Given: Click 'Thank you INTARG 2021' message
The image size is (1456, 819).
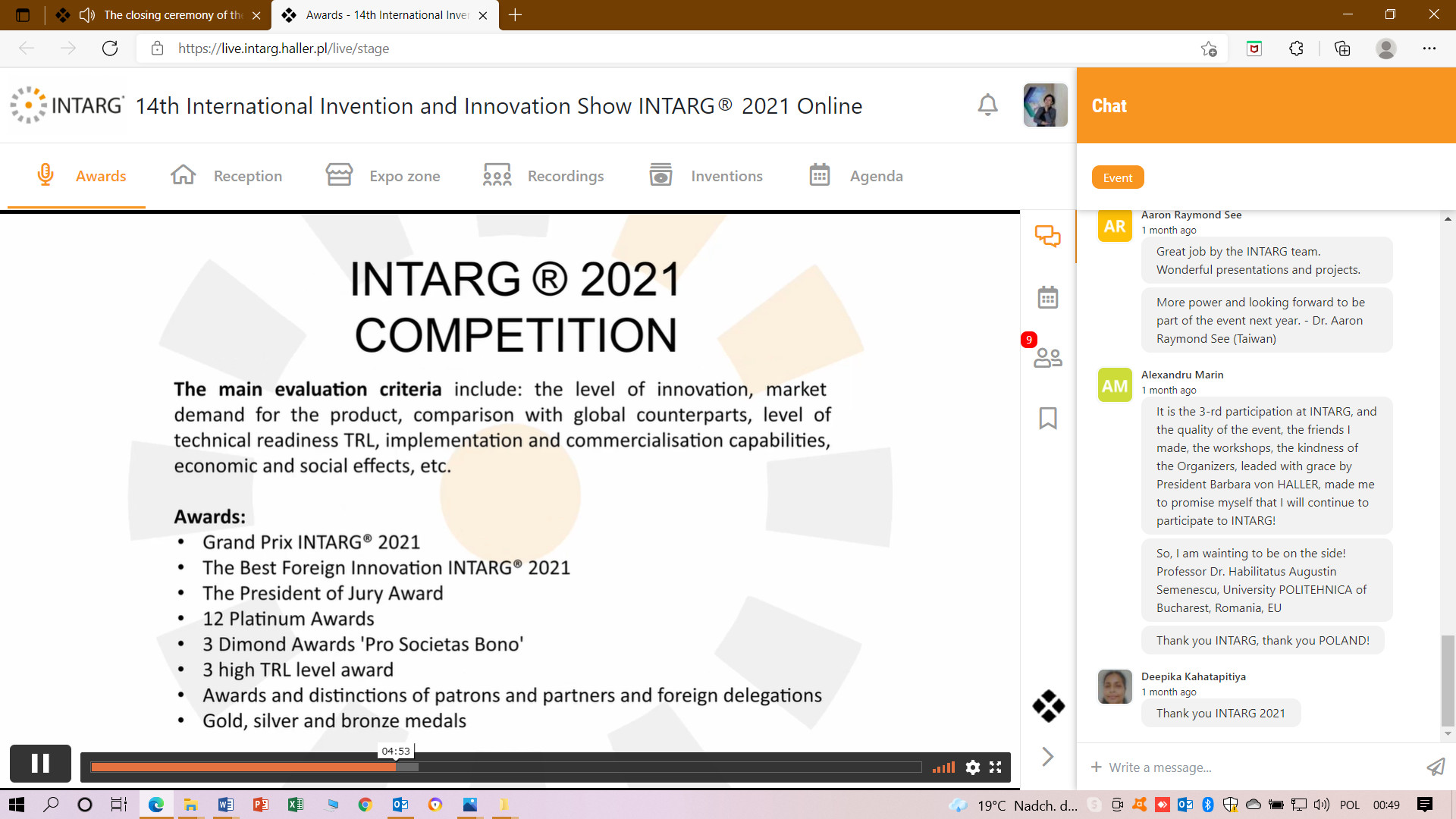Looking at the screenshot, I should pos(1221,713).
